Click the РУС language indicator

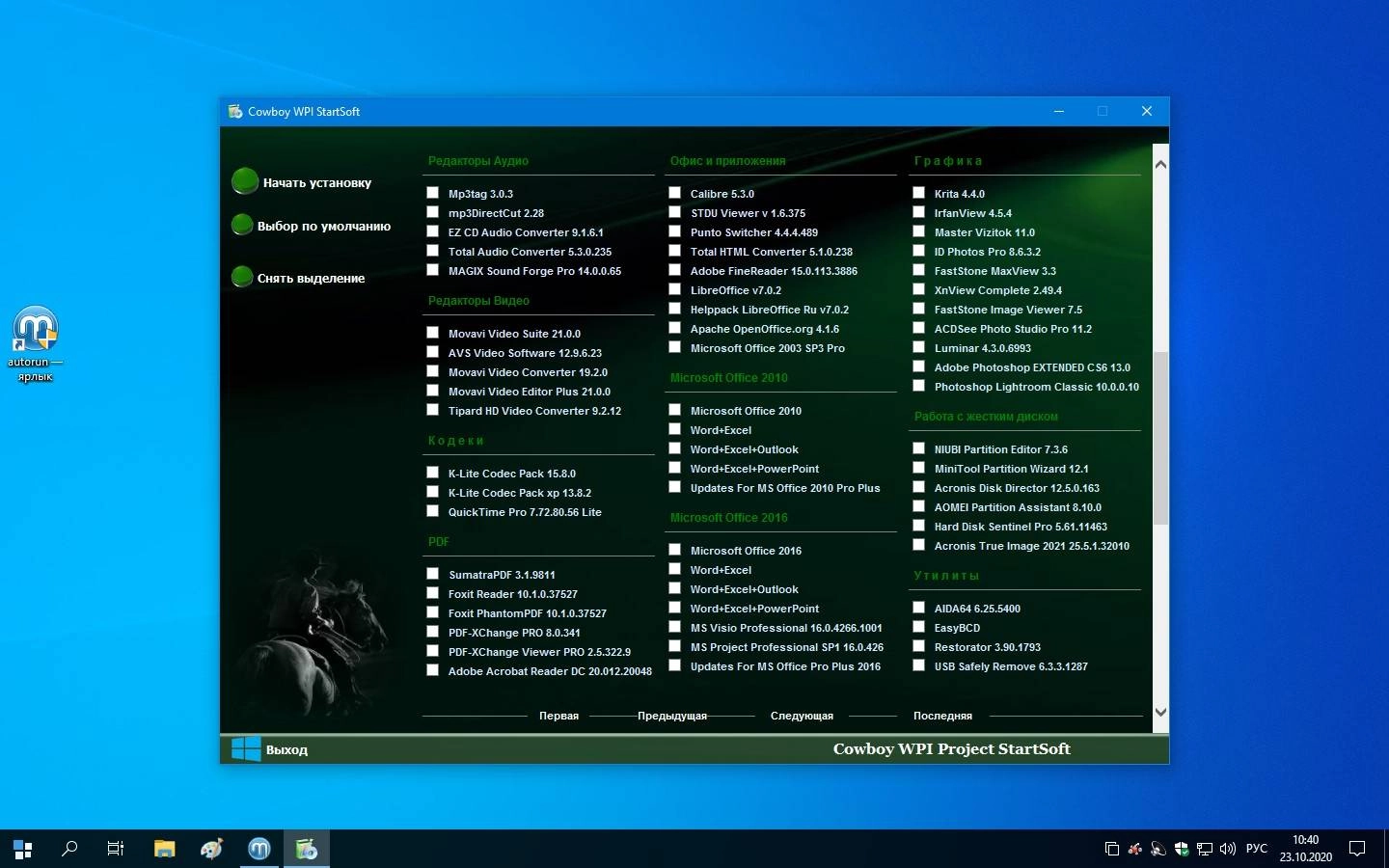point(1257,849)
